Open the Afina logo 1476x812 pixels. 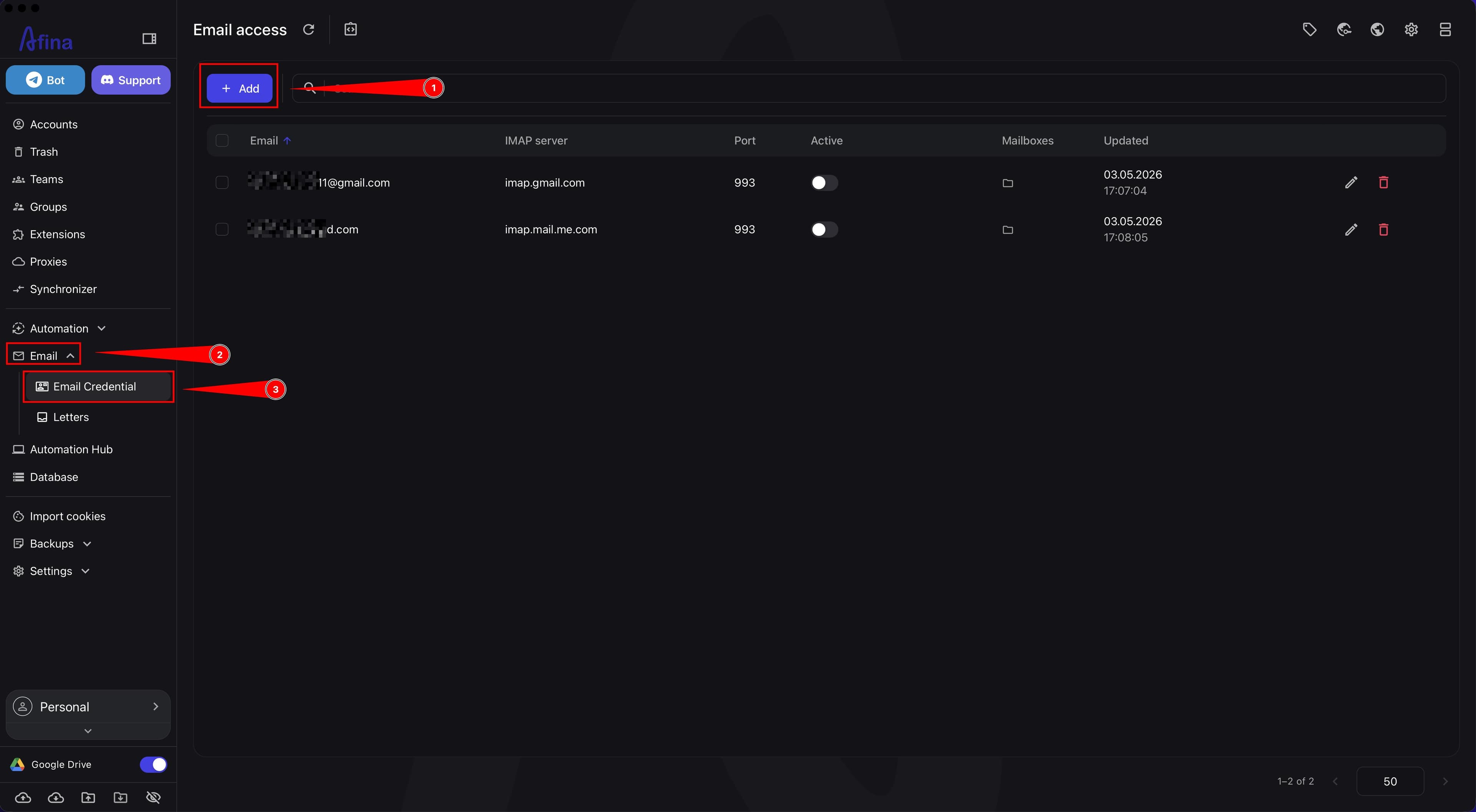click(46, 39)
